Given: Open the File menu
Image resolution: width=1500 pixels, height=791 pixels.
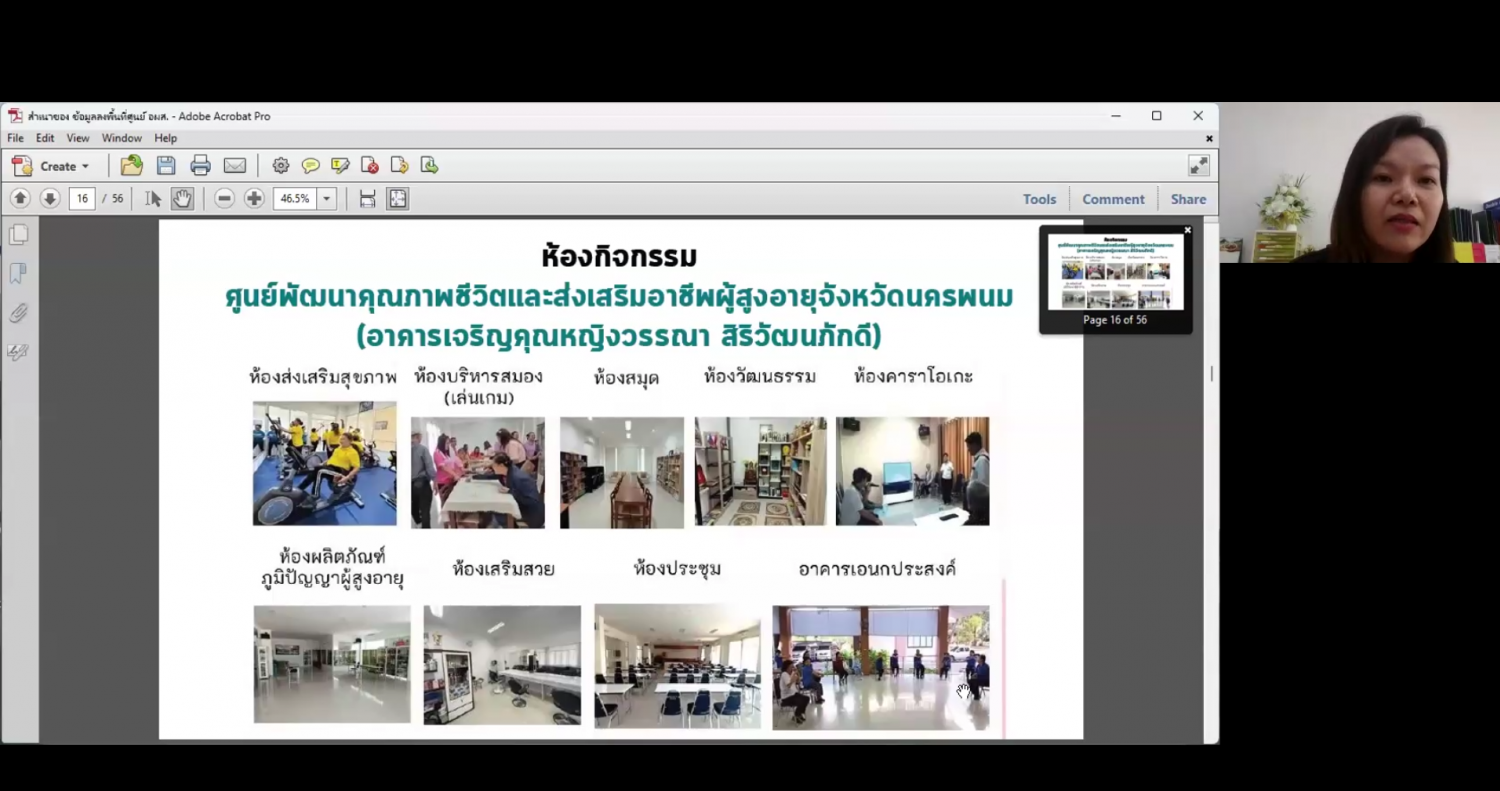Looking at the screenshot, I should point(16,138).
